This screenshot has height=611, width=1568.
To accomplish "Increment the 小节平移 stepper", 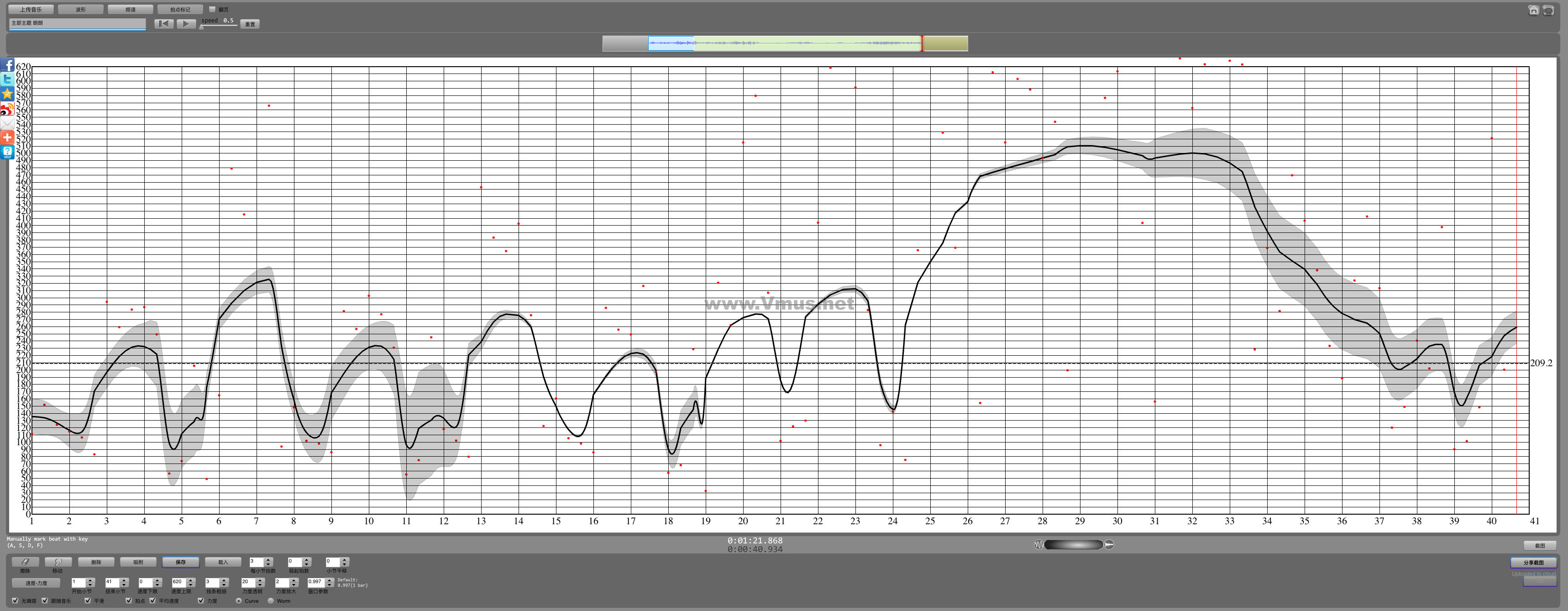I will pos(344,560).
